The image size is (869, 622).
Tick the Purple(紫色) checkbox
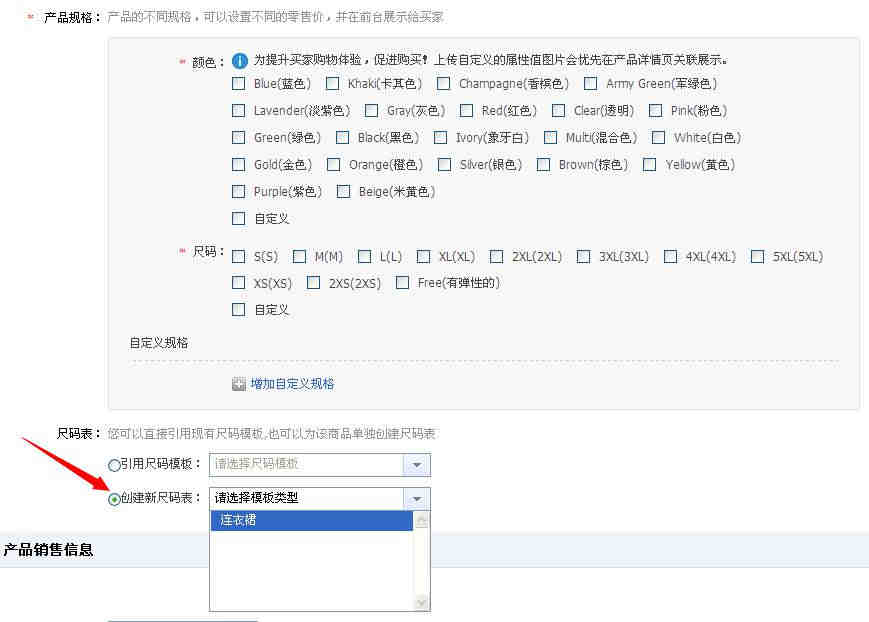[x=238, y=192]
